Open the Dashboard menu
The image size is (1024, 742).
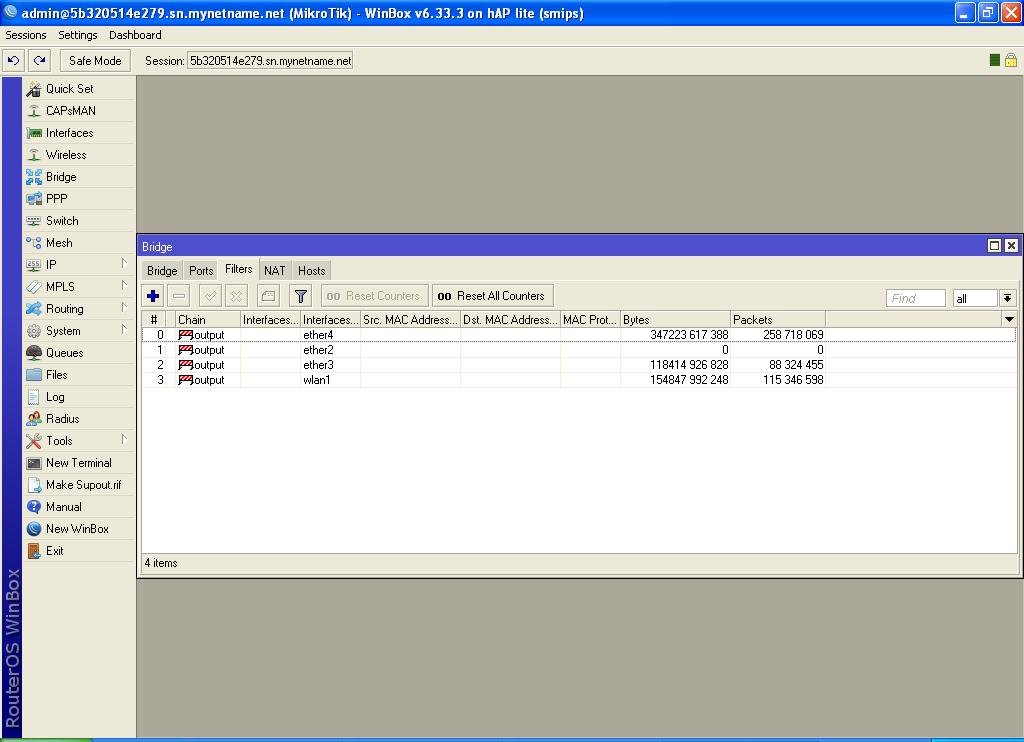coord(135,35)
